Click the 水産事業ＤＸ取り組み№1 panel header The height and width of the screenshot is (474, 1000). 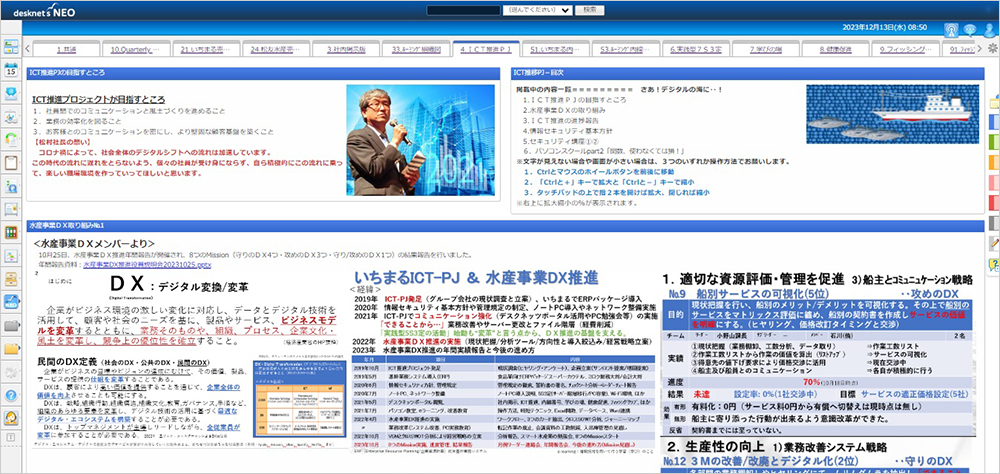click(x=505, y=226)
